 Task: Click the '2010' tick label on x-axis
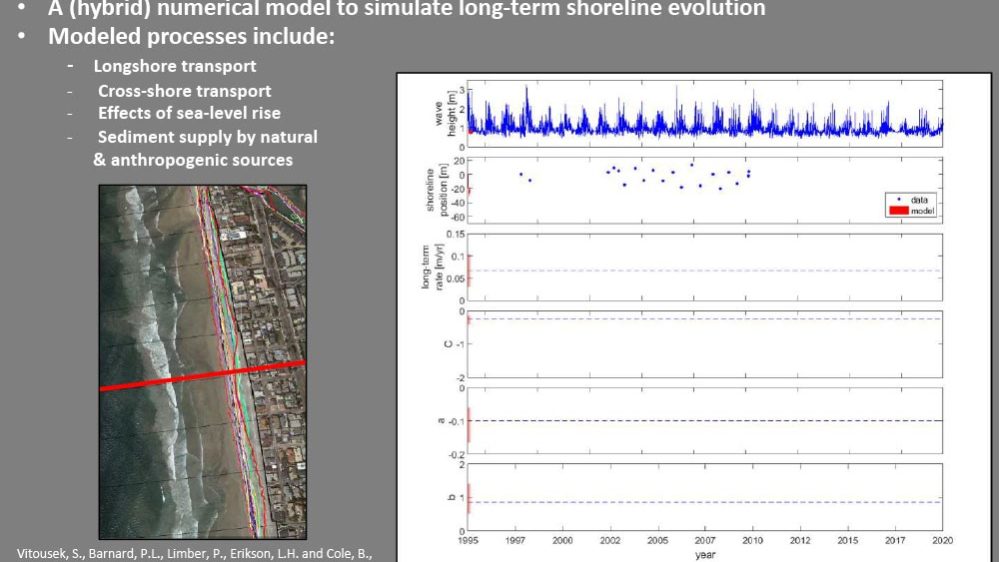(752, 540)
